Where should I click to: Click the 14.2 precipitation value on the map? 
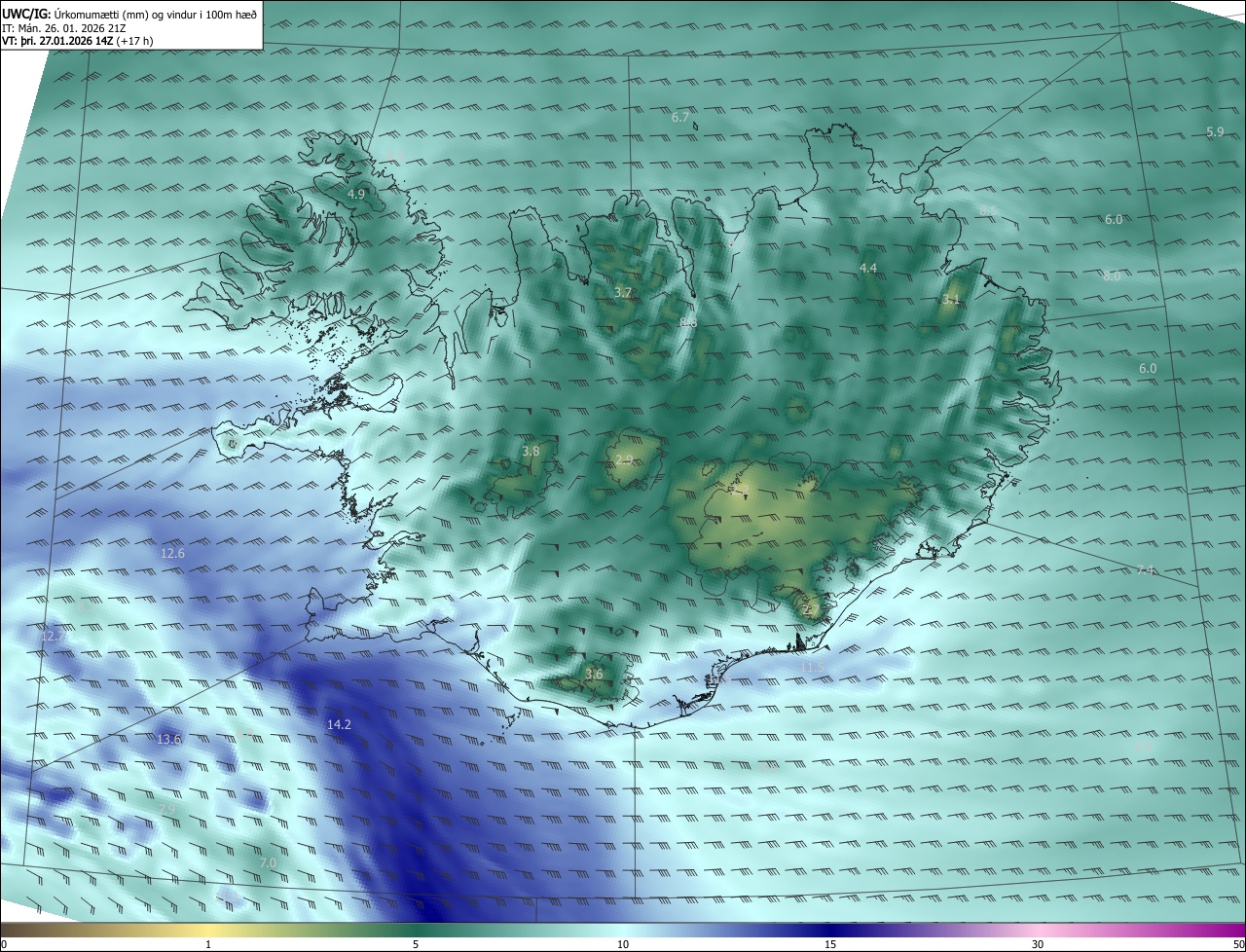339,724
